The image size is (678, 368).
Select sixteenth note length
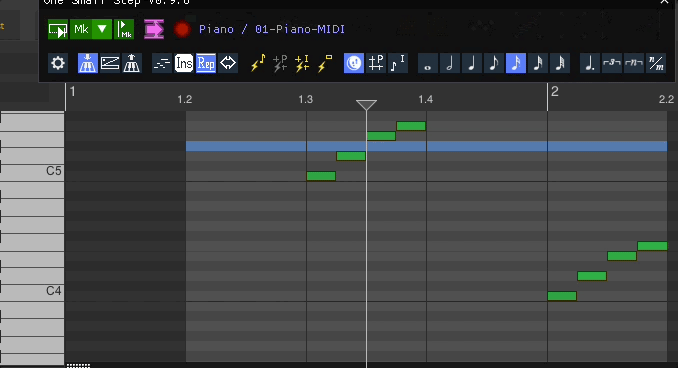pos(516,63)
